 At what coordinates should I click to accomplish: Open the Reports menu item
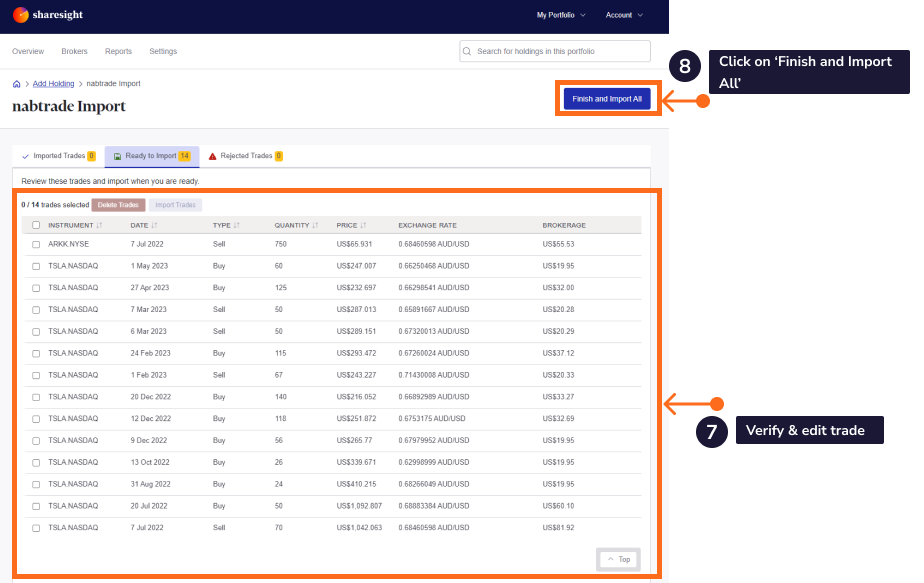[x=118, y=51]
